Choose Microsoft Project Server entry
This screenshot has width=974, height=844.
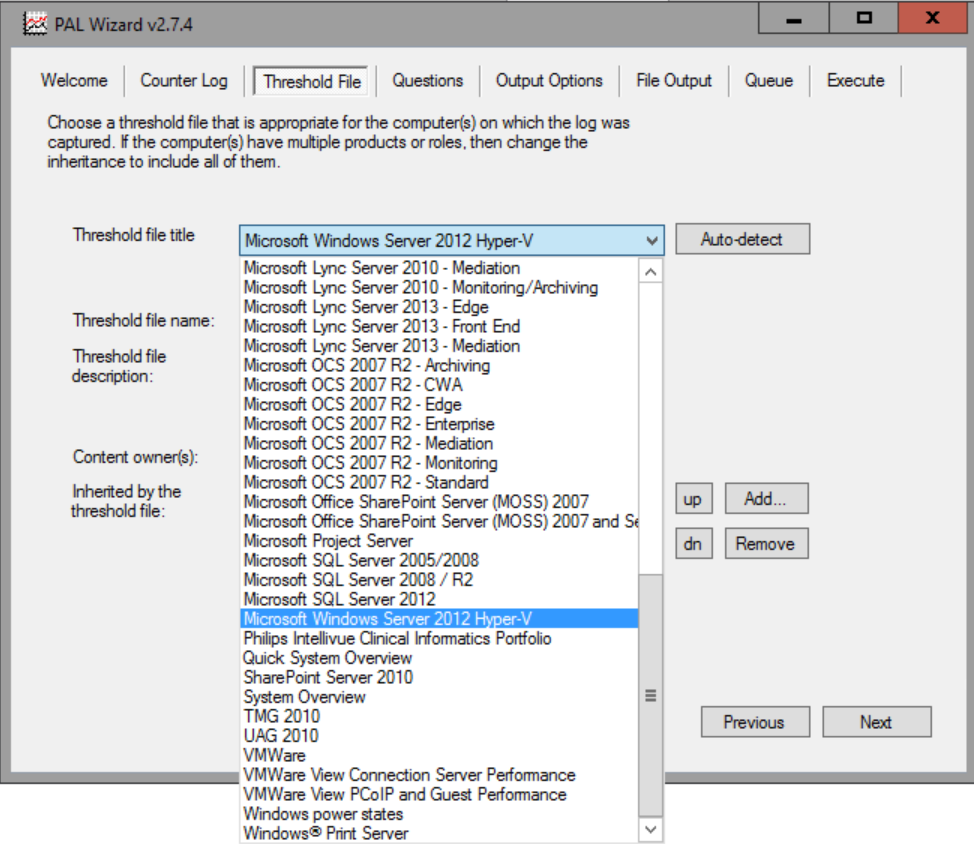[328, 541]
